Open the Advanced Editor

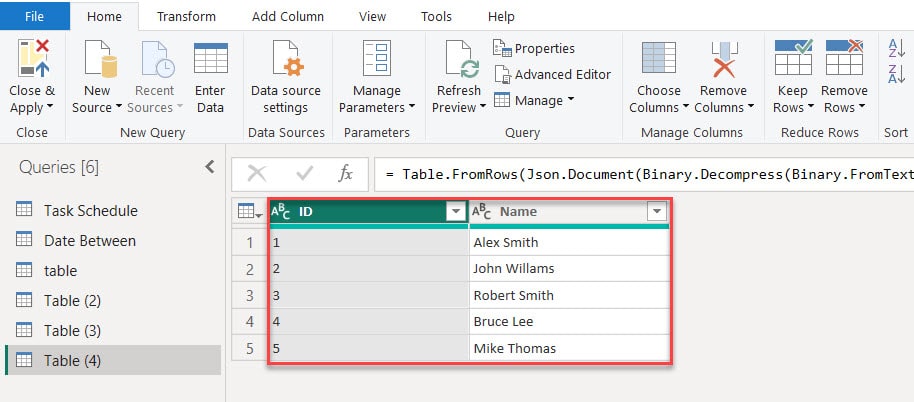click(552, 75)
